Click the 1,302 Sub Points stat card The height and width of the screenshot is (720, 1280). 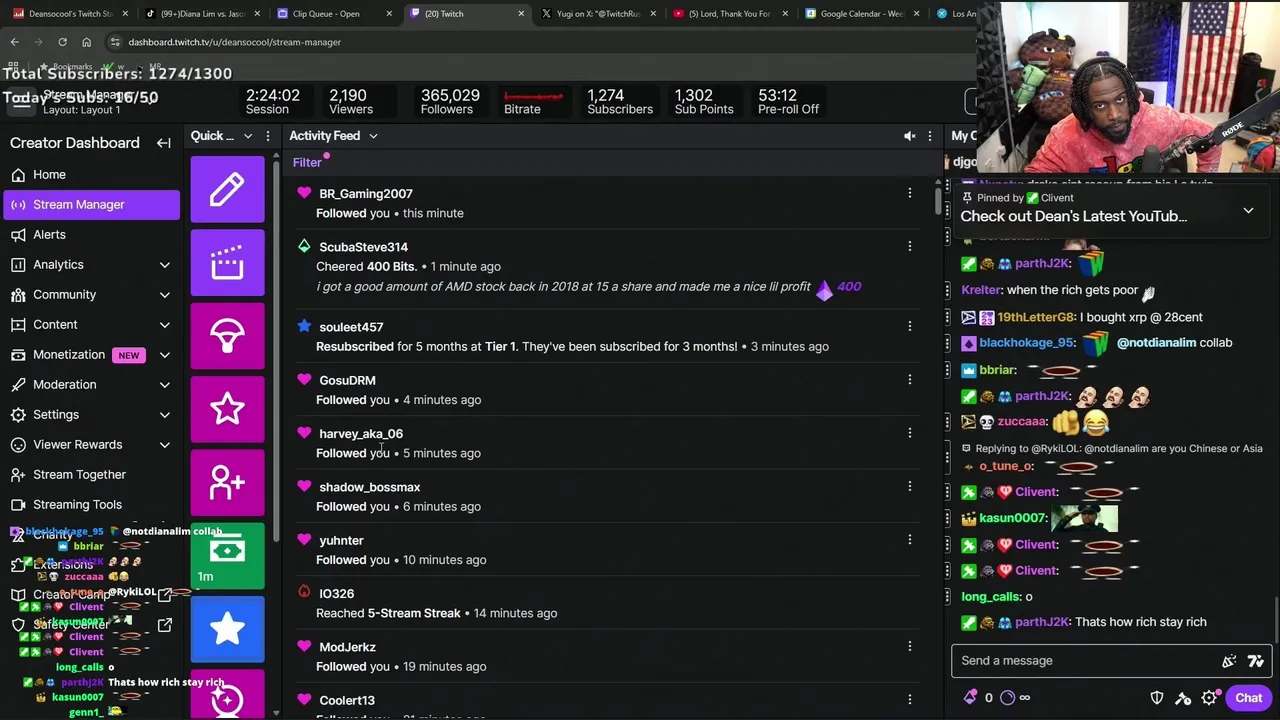click(x=704, y=102)
